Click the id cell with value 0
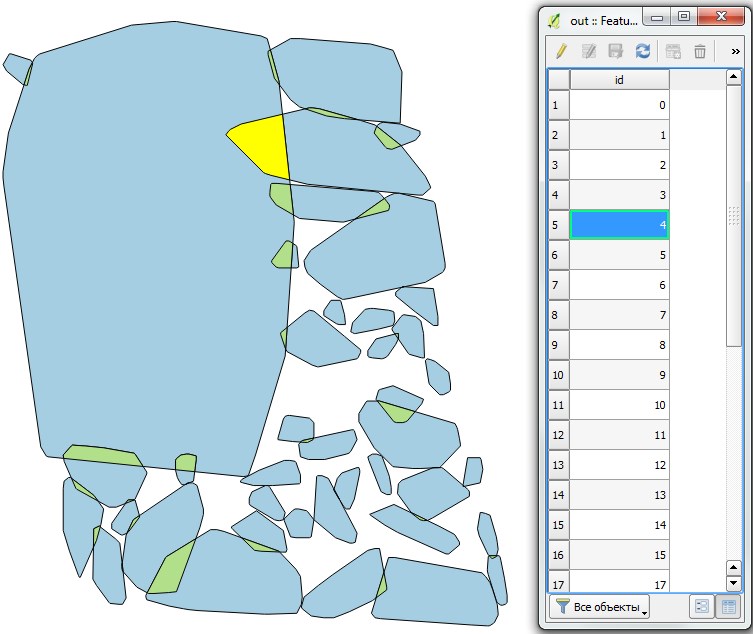This screenshot has width=753, height=634. (x=619, y=105)
